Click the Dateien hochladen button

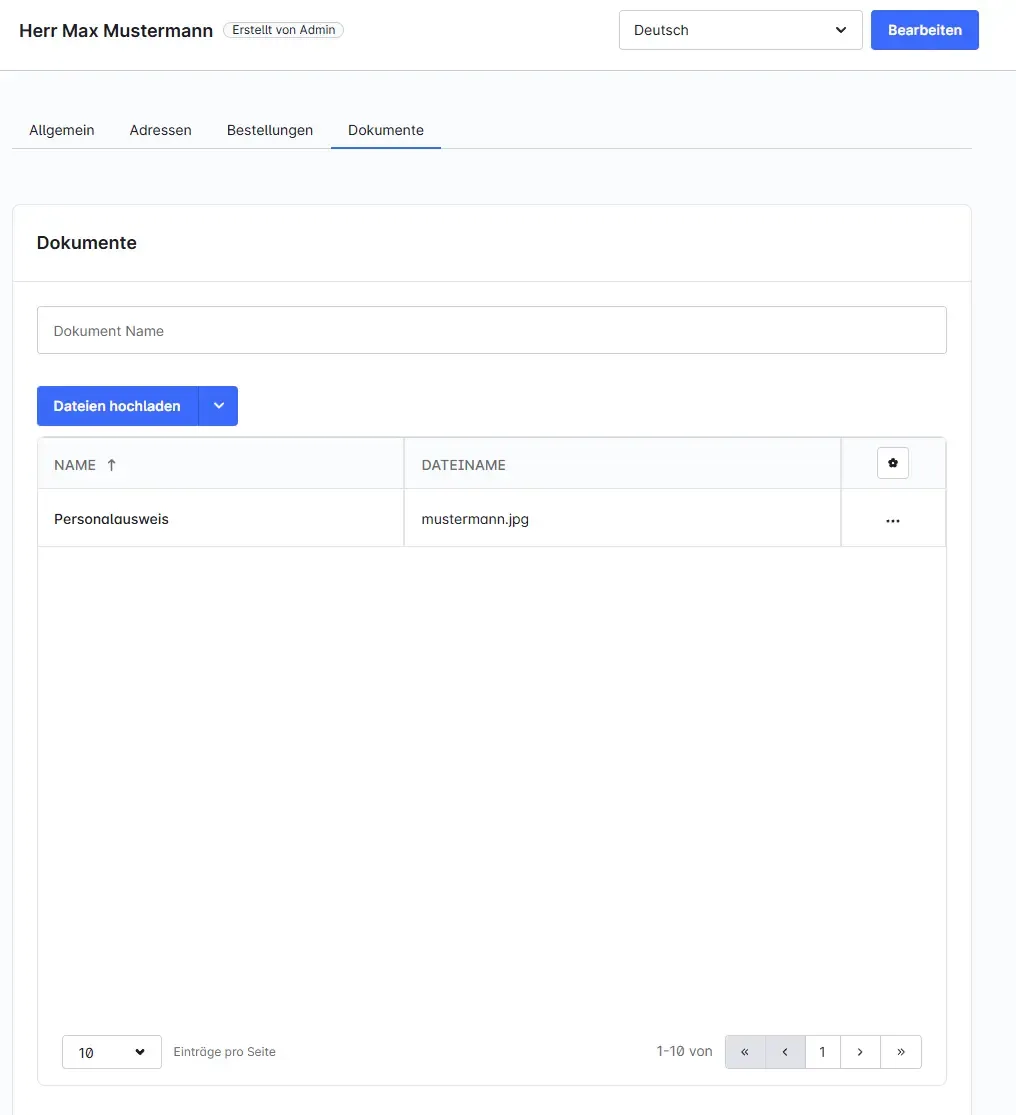[117, 406]
